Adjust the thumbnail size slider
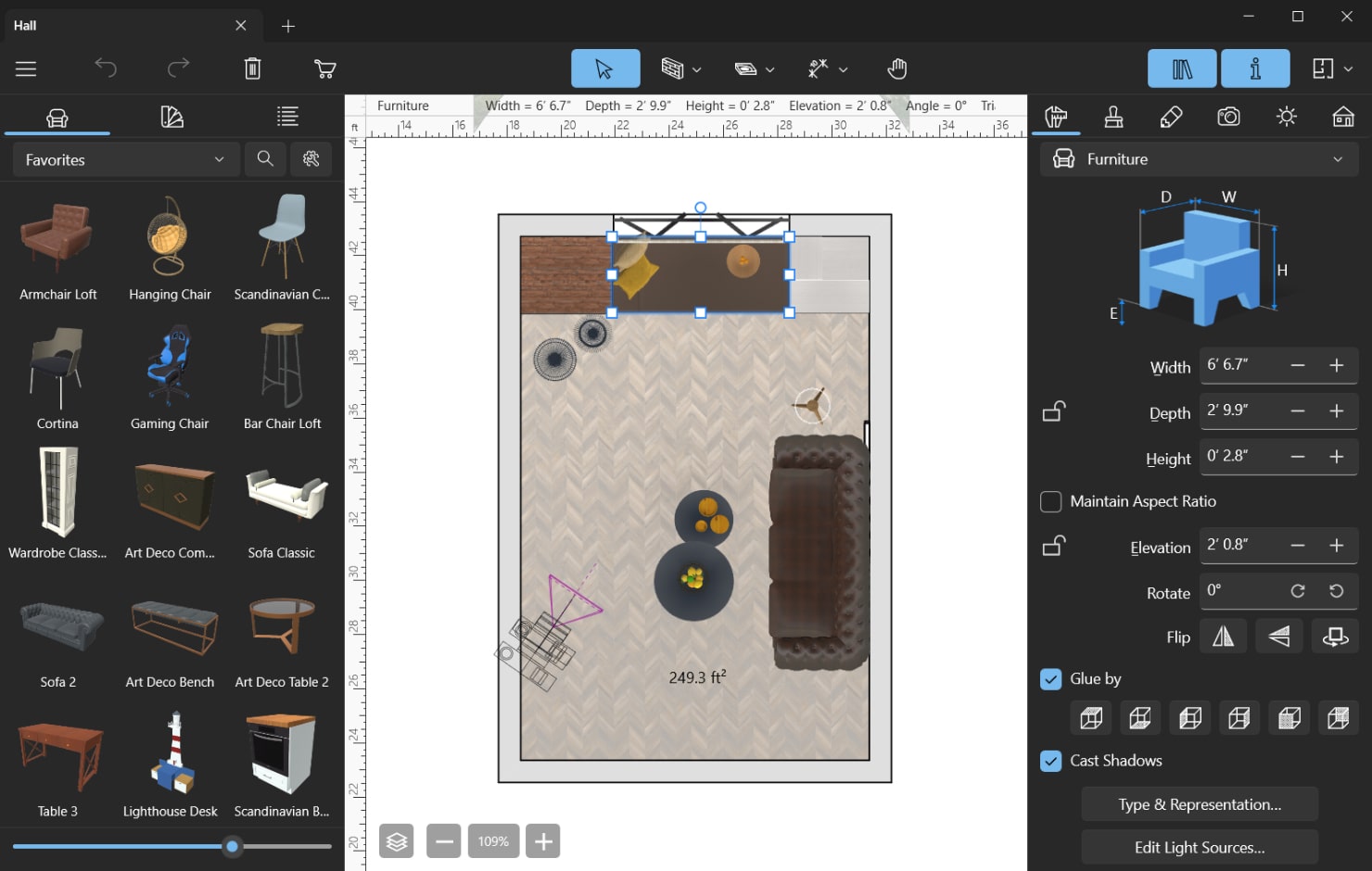Screen dimensions: 1372x871 [x=232, y=846]
